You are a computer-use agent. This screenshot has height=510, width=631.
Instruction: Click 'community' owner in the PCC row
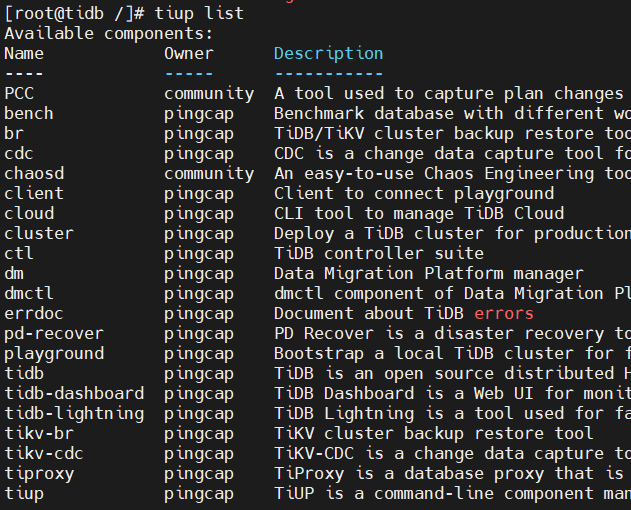coord(209,94)
